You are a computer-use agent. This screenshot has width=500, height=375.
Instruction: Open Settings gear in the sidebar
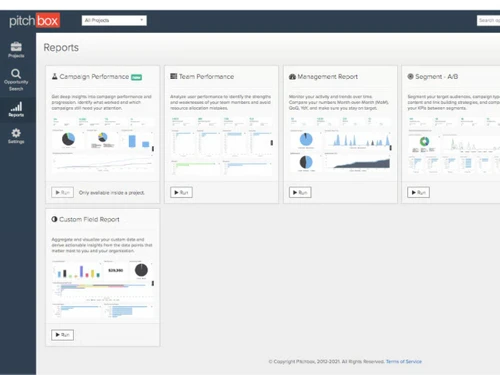[16, 136]
